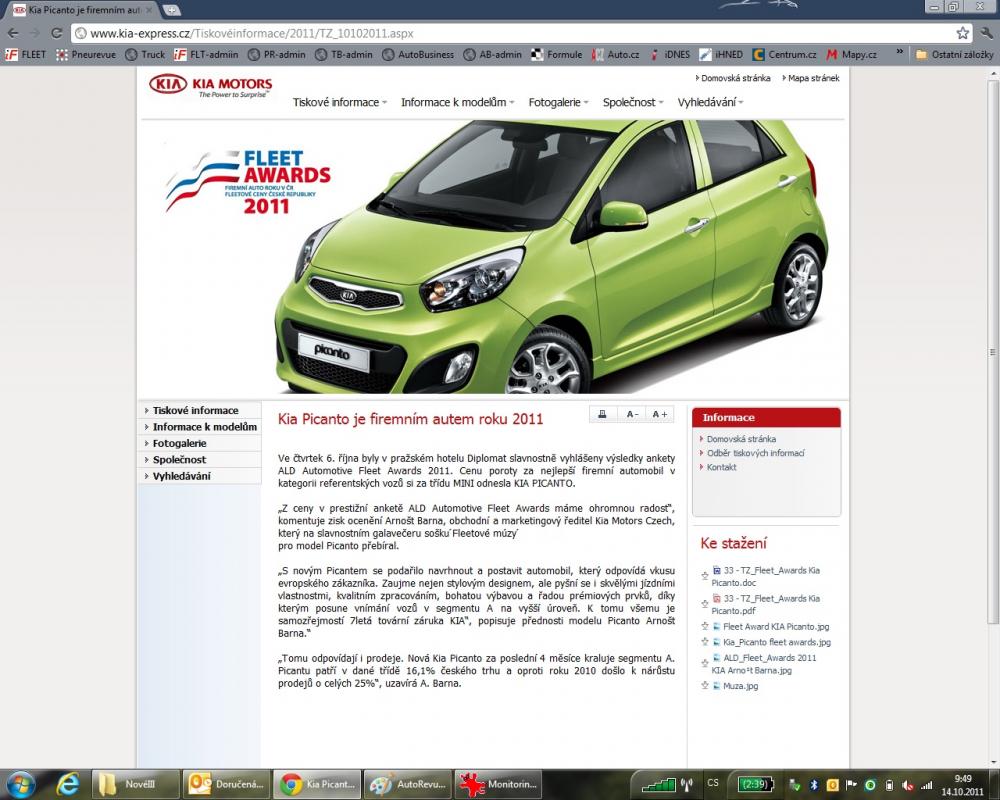Click the battery (2:39) tray indicator
1000x800 pixels.
pyautogui.click(x=755, y=783)
